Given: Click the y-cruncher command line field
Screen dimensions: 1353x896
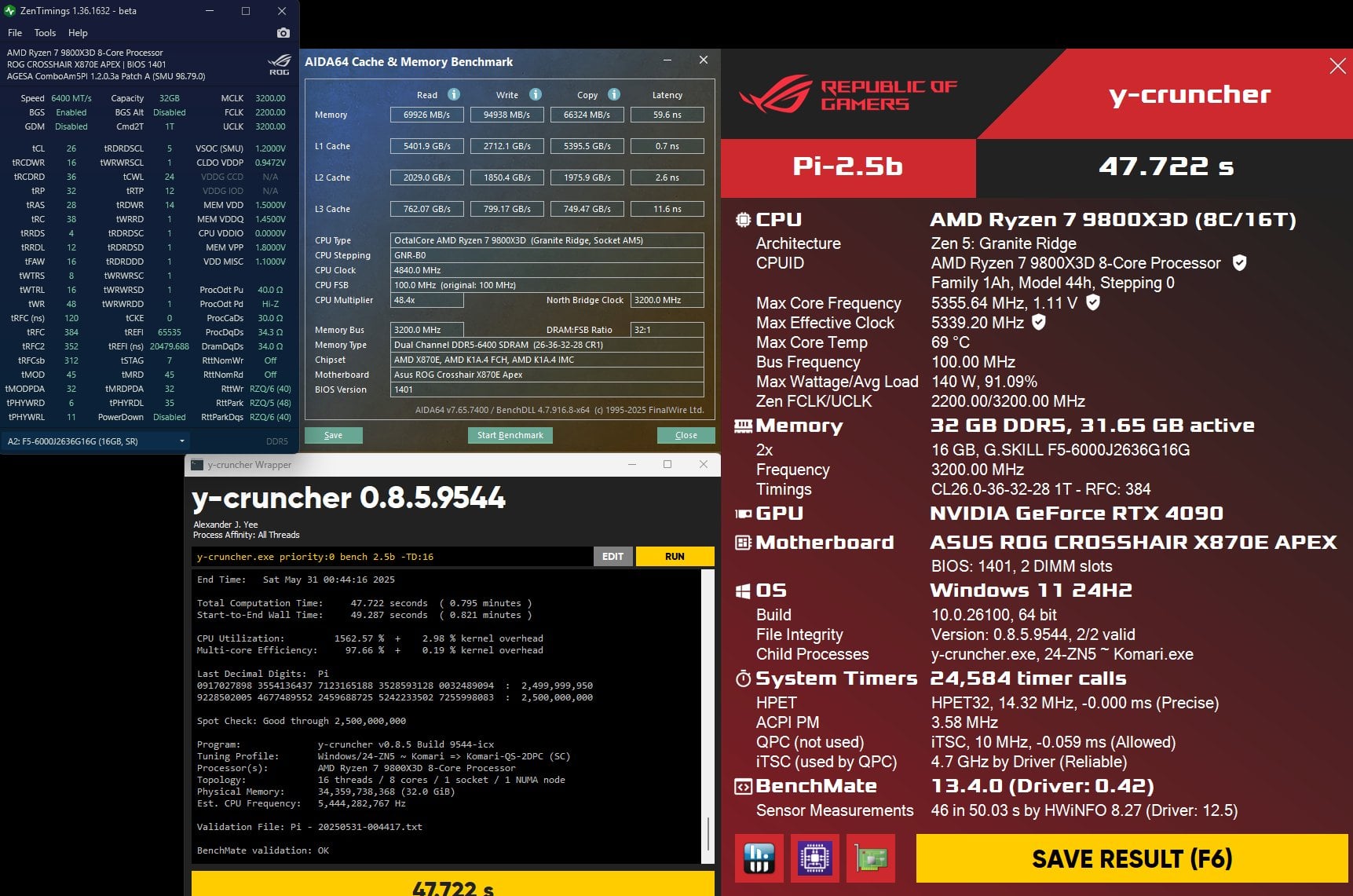Looking at the screenshot, I should [x=392, y=557].
